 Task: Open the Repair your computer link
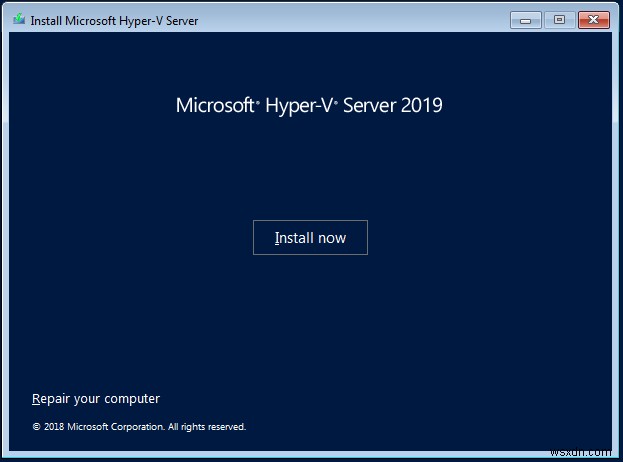tap(96, 398)
